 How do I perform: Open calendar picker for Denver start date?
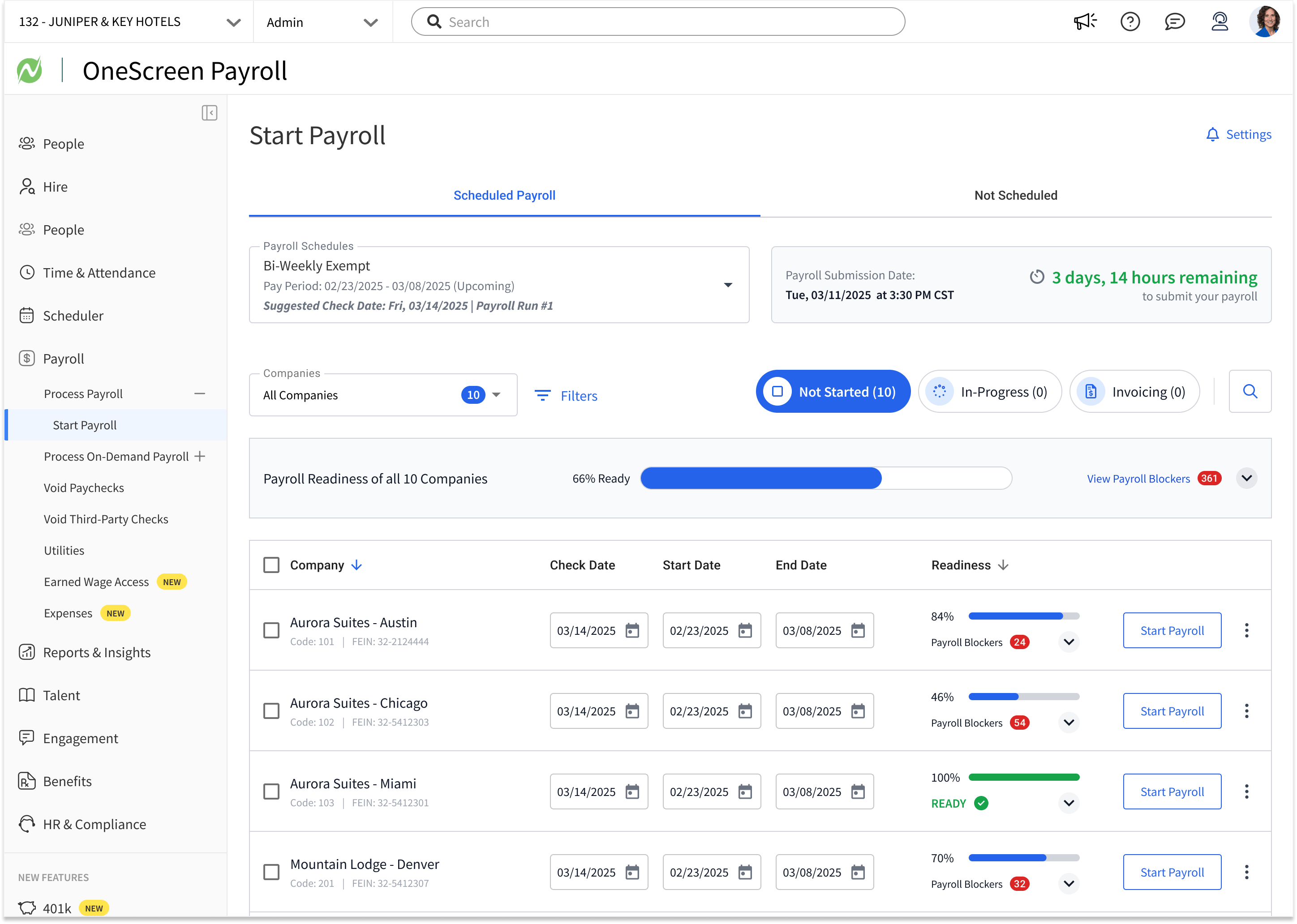coord(745,872)
